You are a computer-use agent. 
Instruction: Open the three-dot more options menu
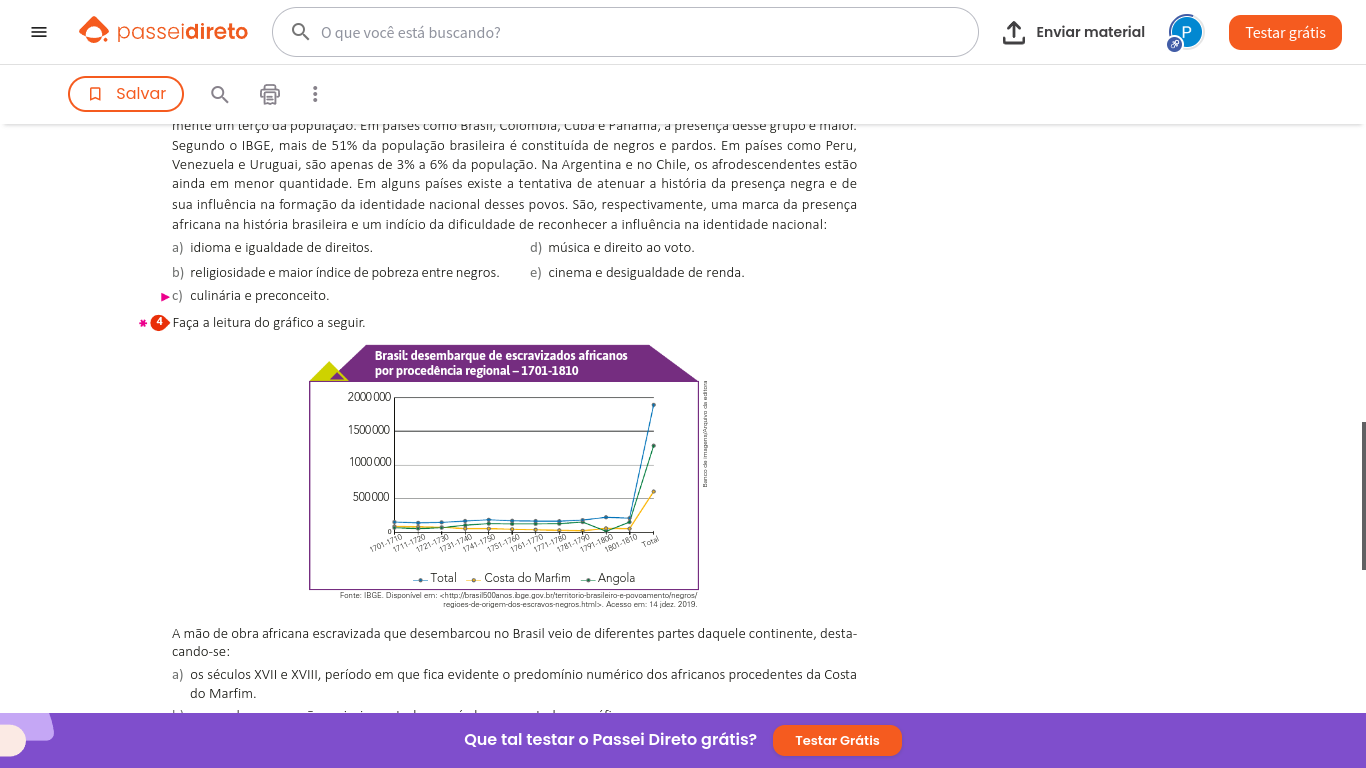click(315, 94)
